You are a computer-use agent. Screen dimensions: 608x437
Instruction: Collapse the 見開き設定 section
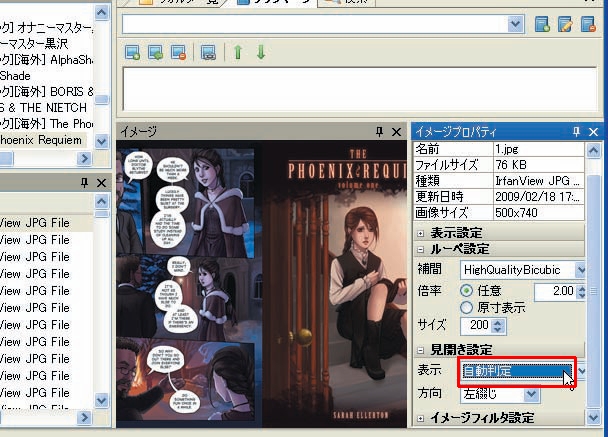420,350
